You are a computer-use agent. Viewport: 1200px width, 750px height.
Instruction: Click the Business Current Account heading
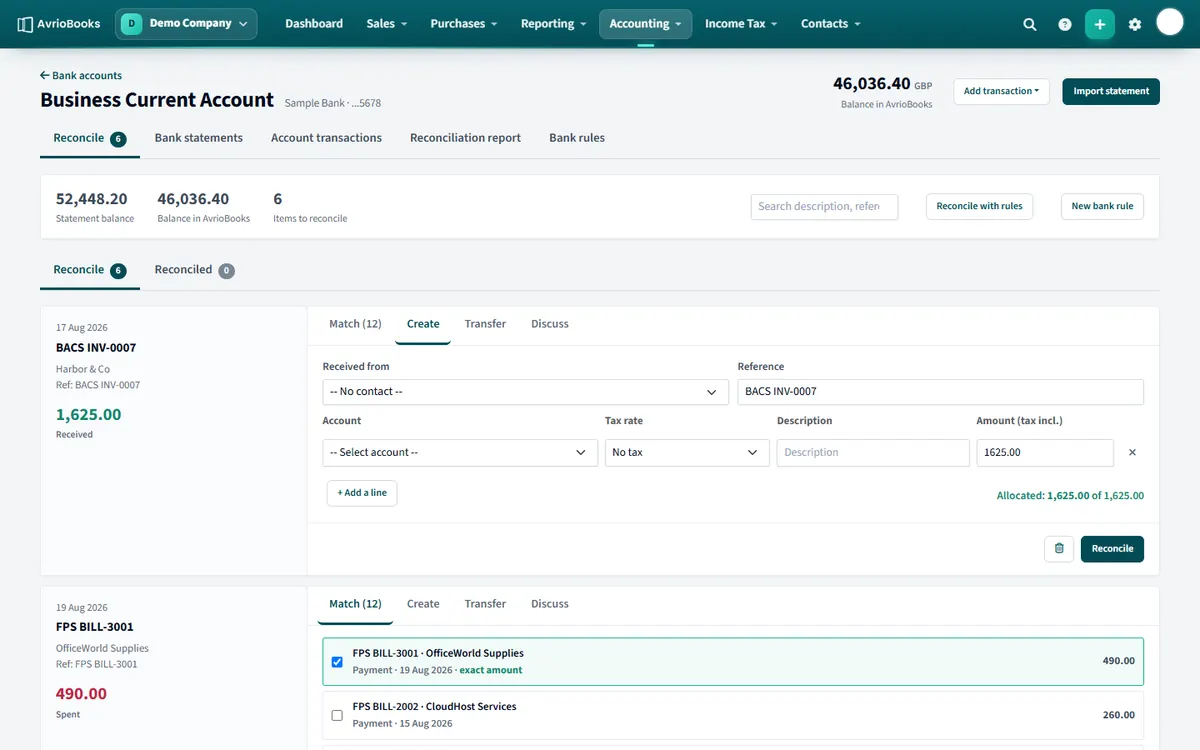tap(157, 100)
